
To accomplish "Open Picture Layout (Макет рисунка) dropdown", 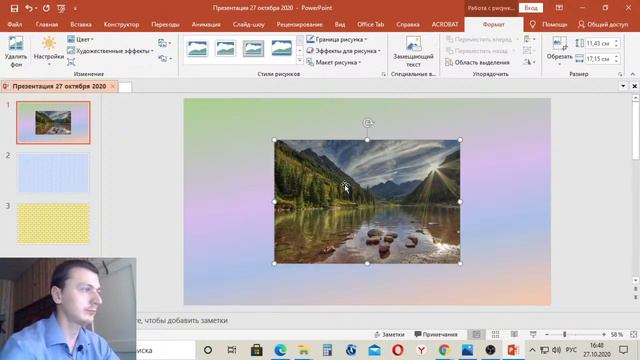I will tap(334, 62).
